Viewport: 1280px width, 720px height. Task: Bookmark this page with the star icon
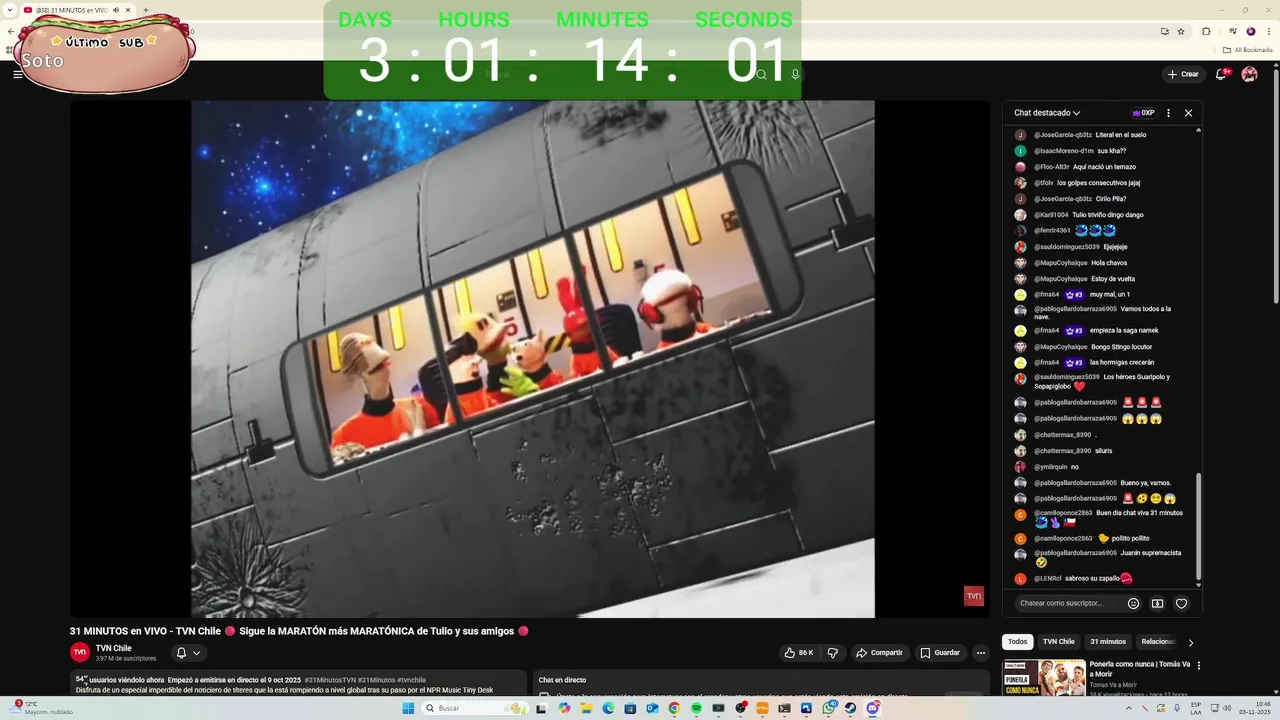click(1181, 31)
